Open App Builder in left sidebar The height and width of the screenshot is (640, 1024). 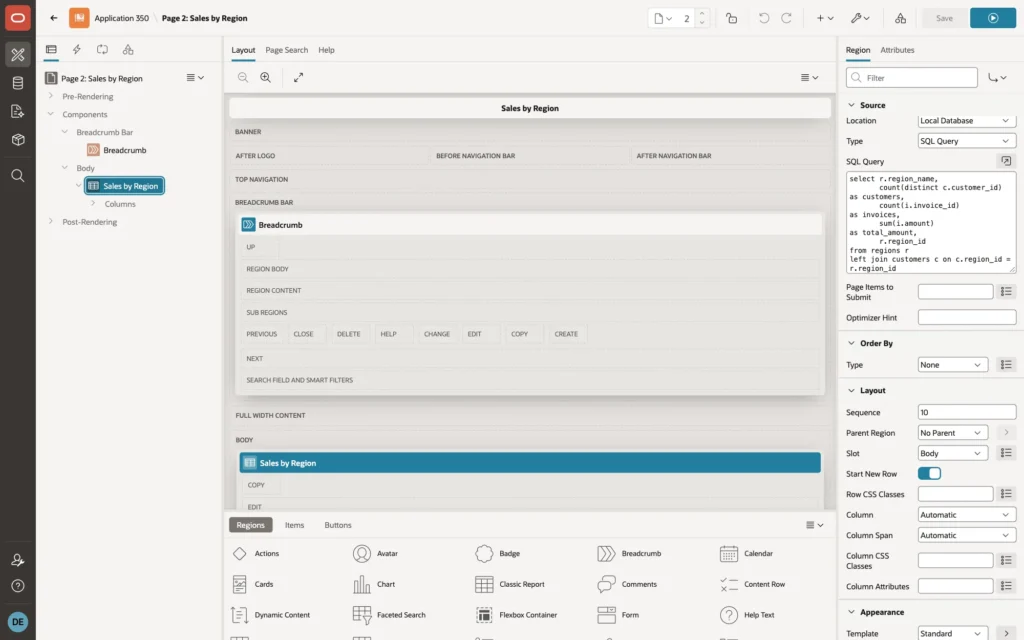(x=18, y=54)
